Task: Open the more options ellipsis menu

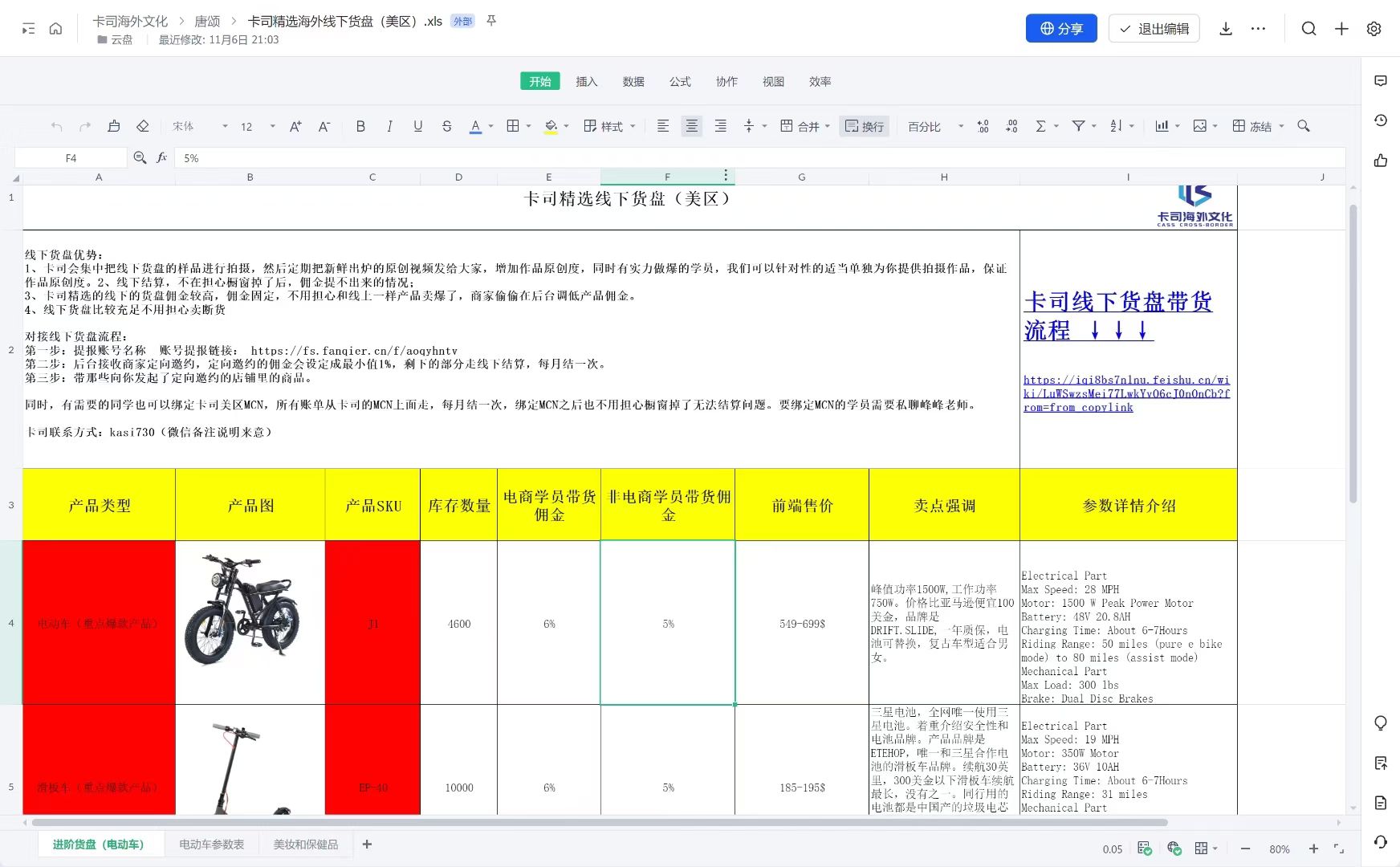Action: (1258, 29)
